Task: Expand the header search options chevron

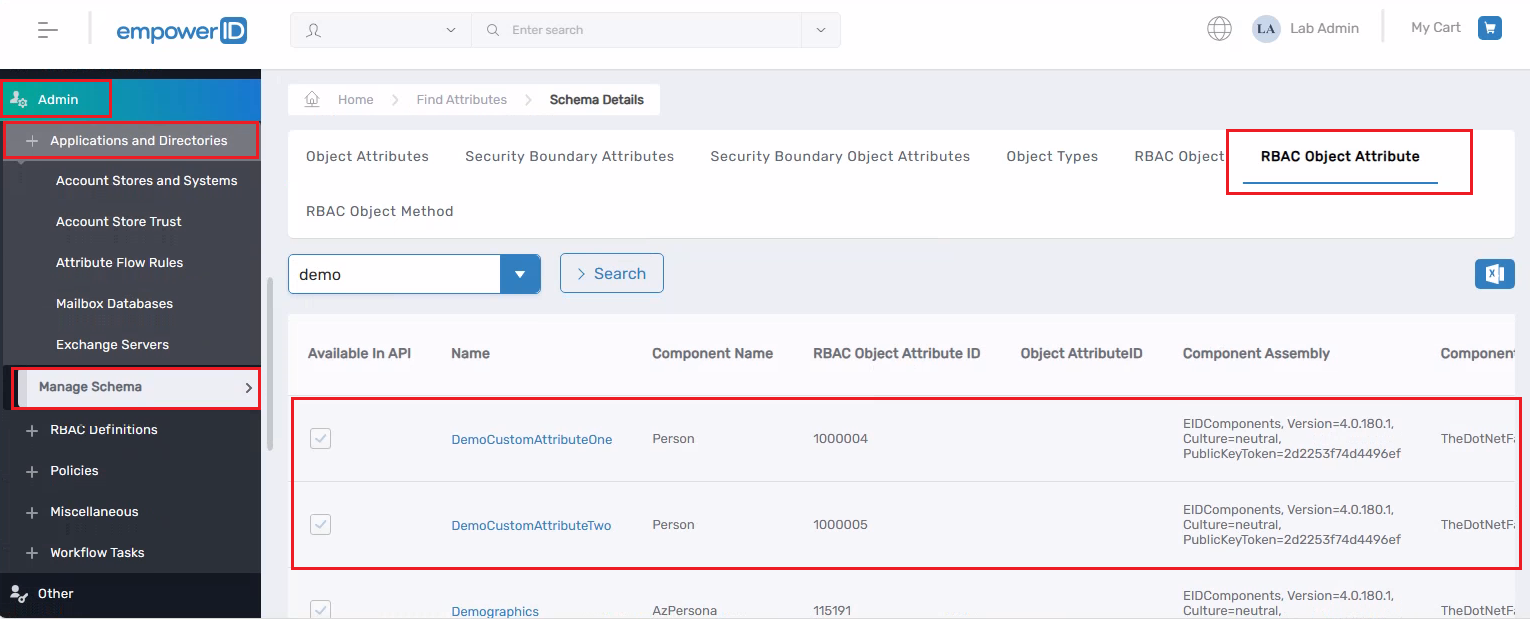Action: tap(821, 30)
